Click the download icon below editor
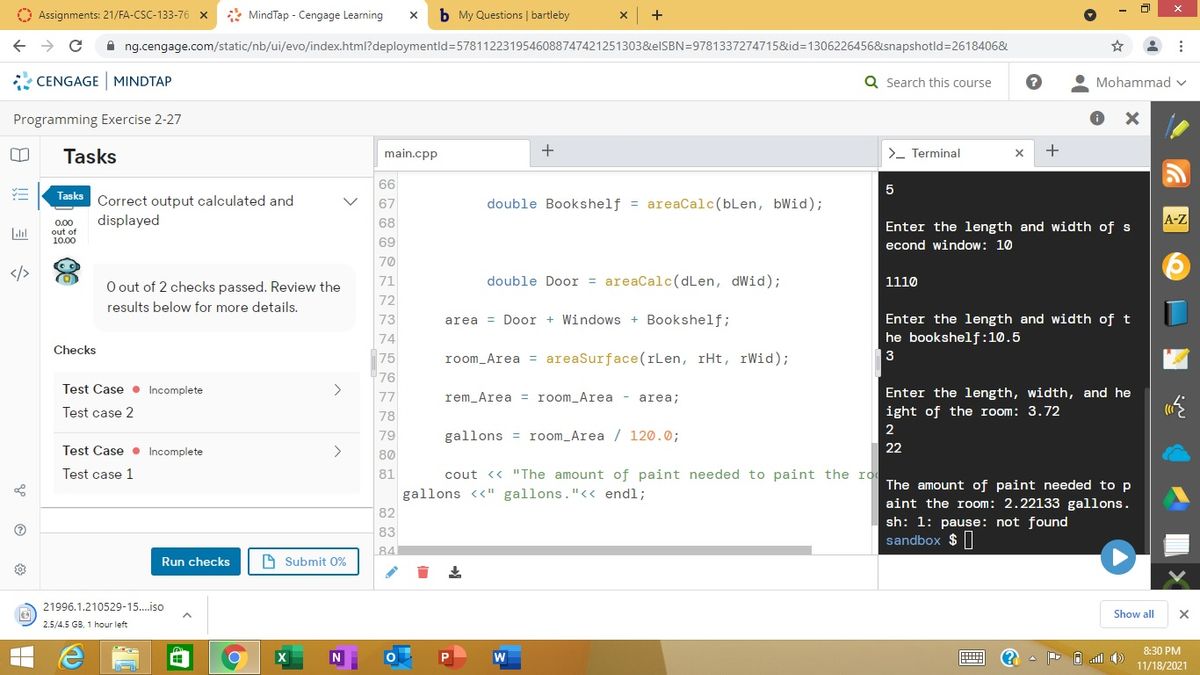 point(453,573)
